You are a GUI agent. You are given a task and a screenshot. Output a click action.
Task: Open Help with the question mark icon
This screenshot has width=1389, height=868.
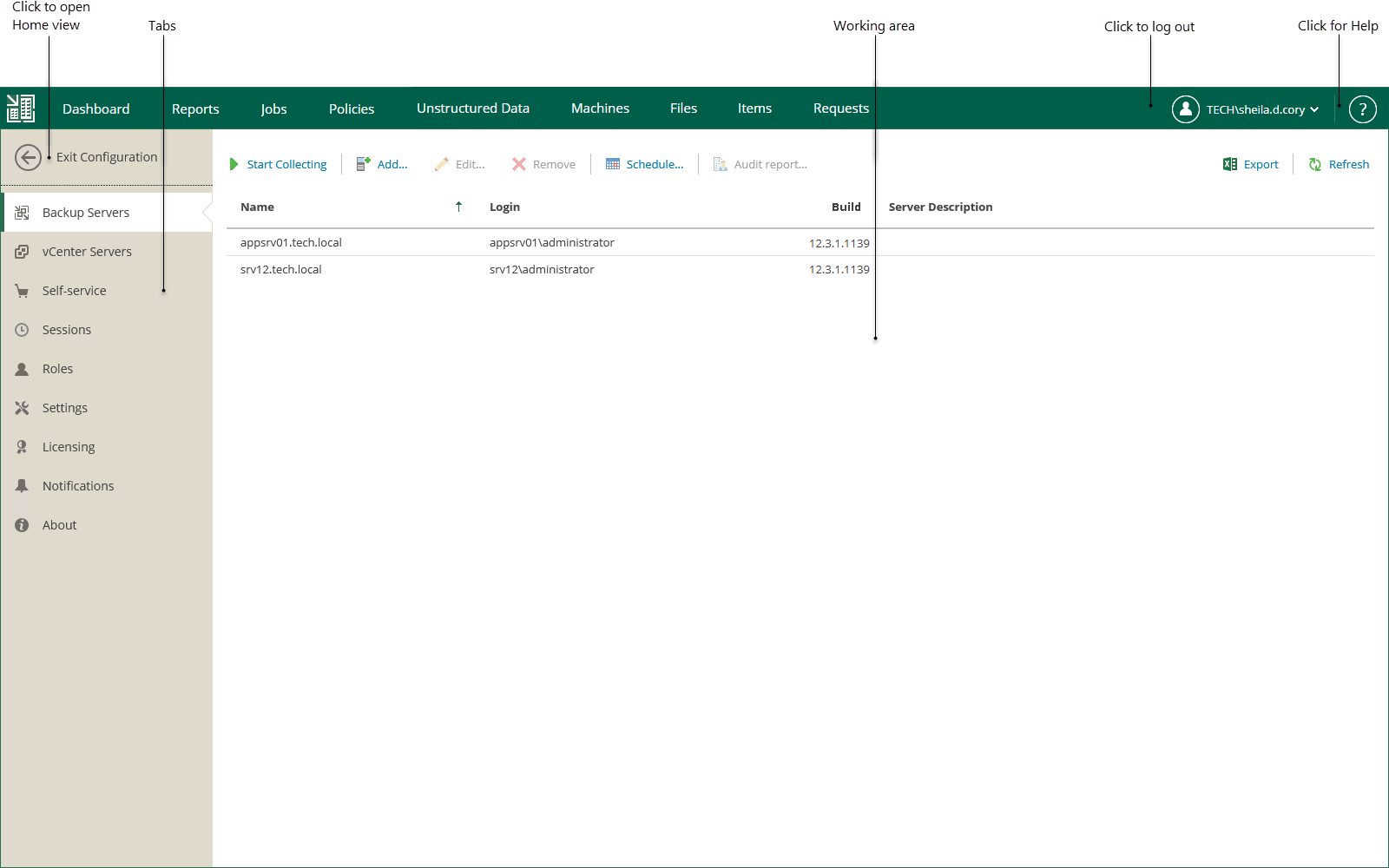1363,109
